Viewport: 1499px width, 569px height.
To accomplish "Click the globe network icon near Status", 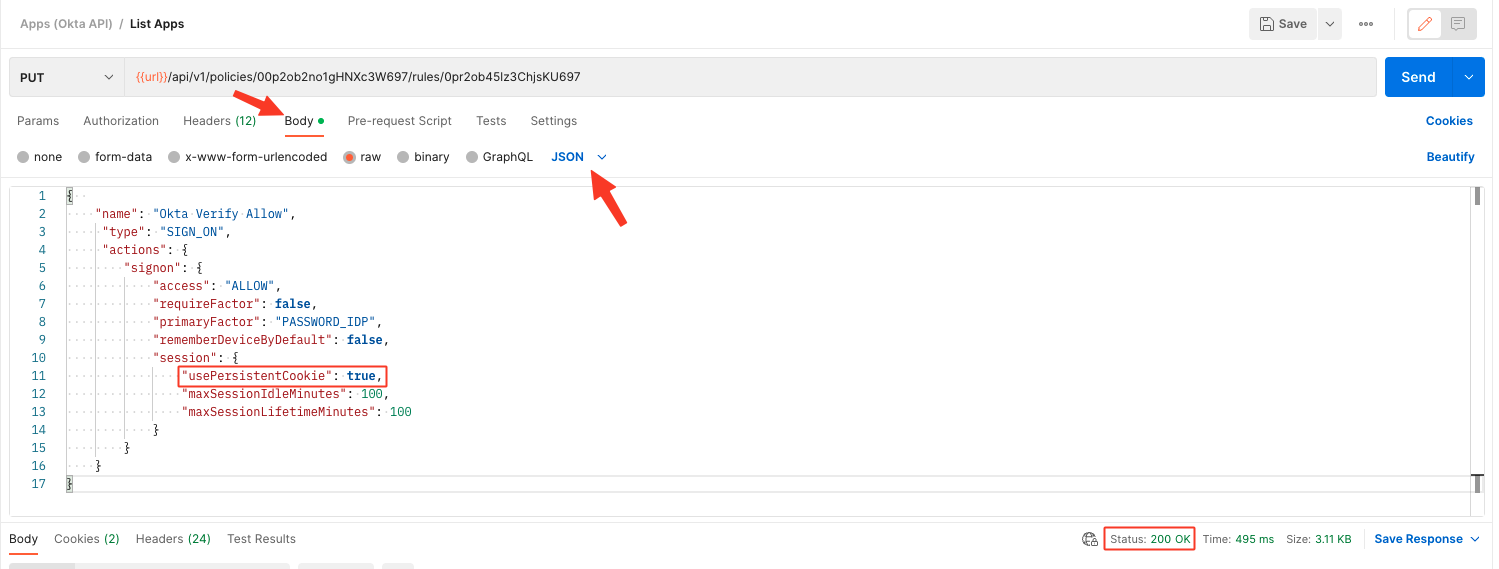I will (1089, 539).
